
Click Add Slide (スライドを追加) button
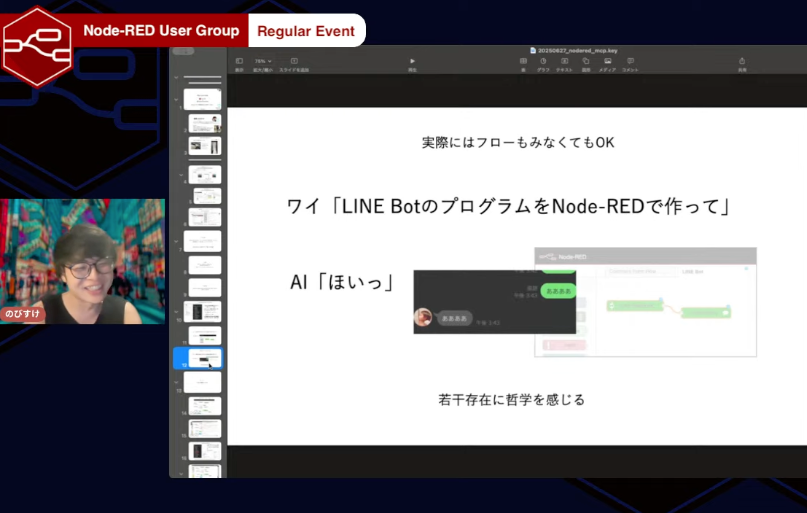click(294, 64)
